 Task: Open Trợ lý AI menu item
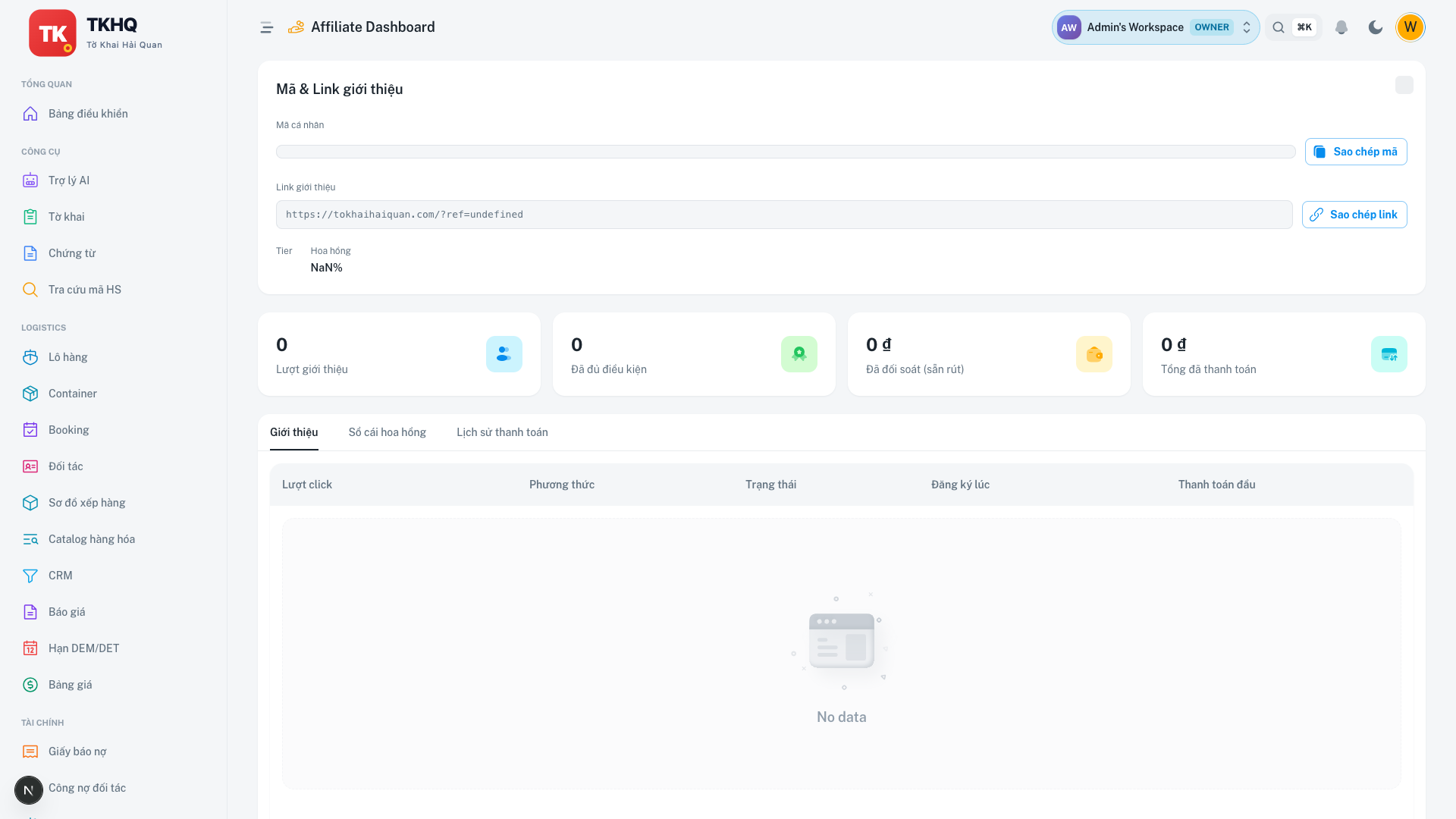coord(114,180)
